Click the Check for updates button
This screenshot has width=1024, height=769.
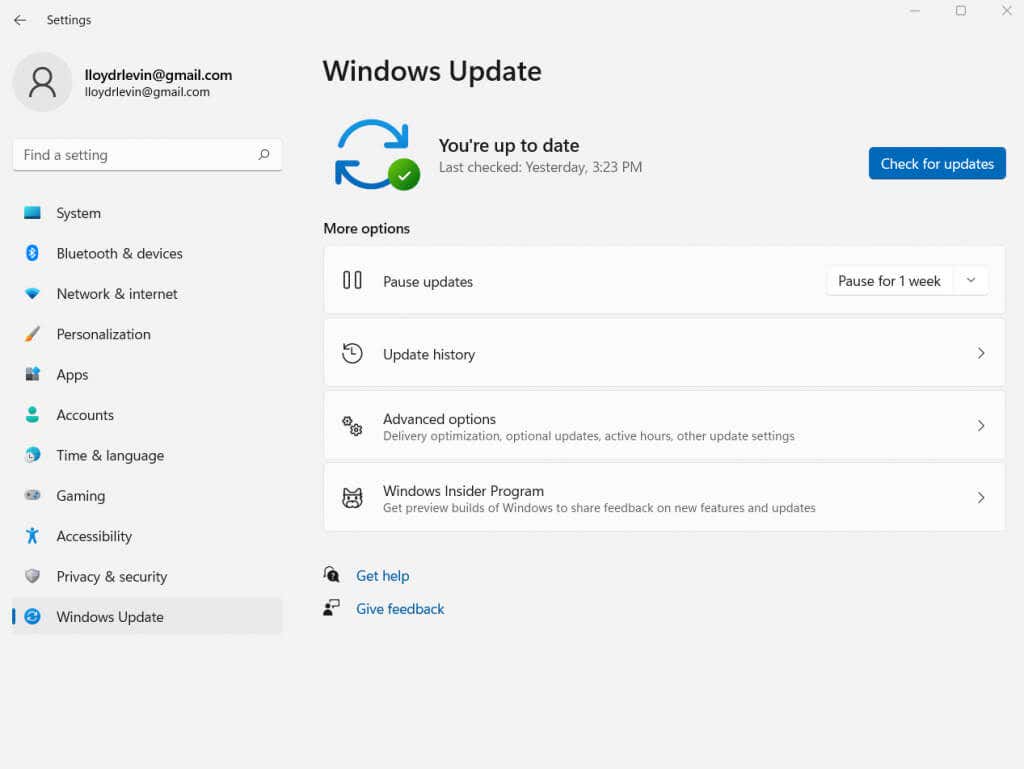(936, 163)
